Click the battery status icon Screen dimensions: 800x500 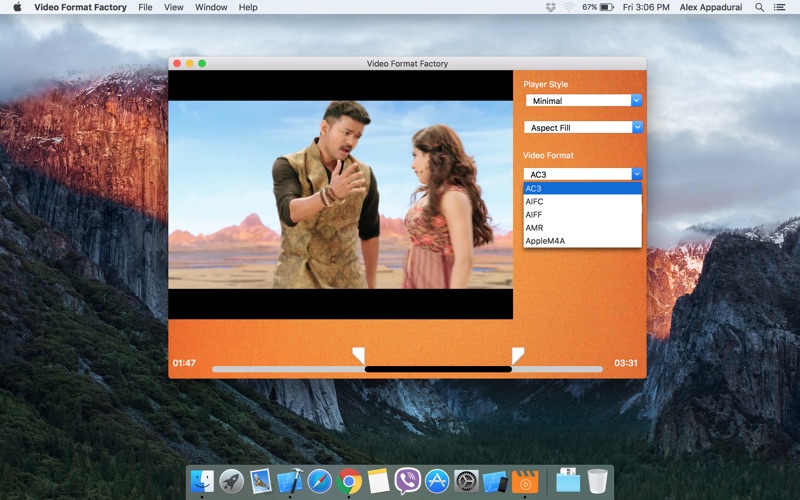coord(606,7)
